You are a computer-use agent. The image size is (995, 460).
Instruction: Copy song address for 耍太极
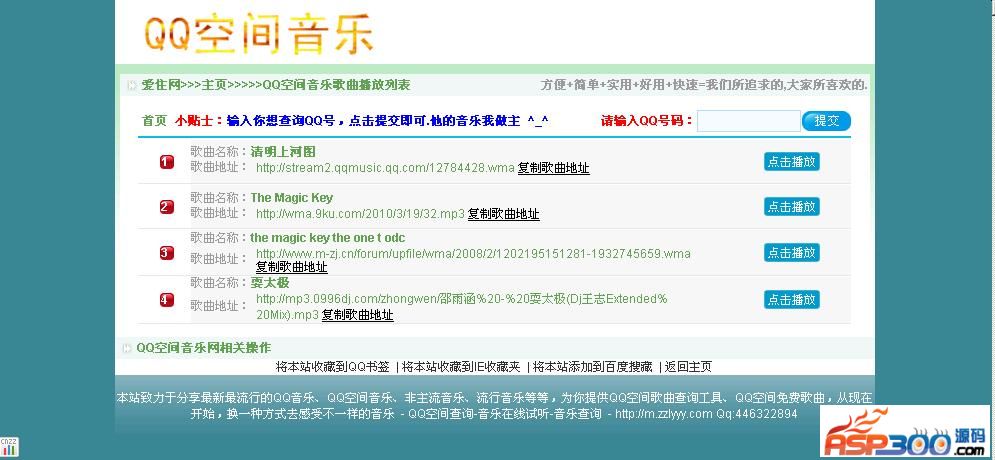pyautogui.click(x=357, y=315)
